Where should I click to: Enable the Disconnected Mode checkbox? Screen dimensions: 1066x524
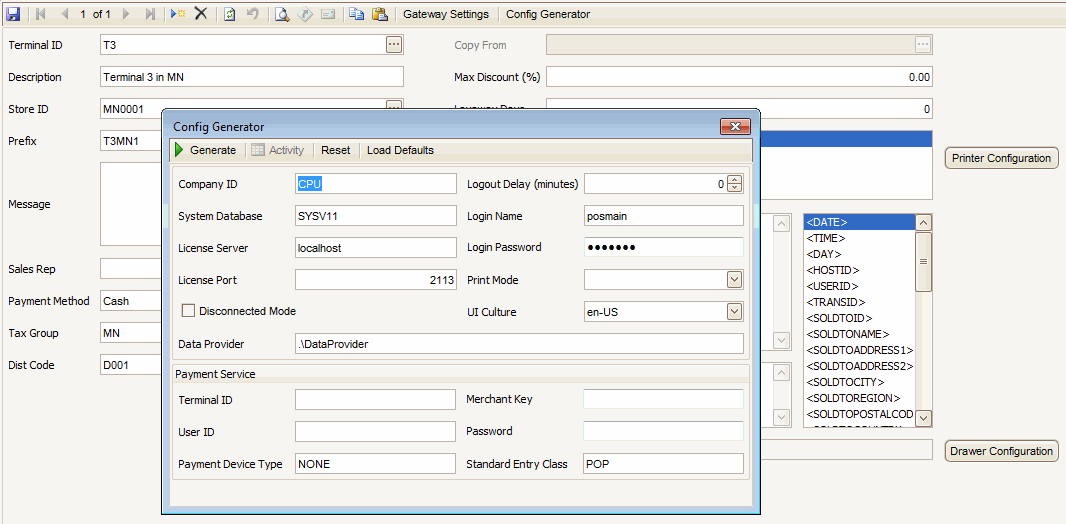188,311
